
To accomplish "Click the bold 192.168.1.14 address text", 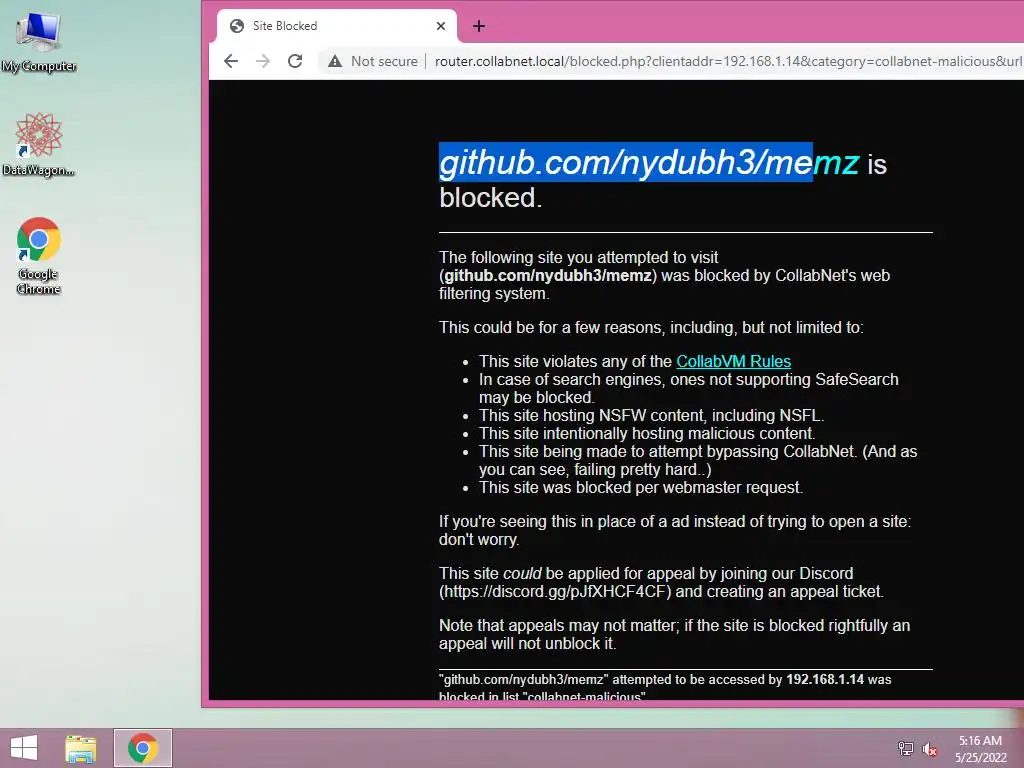I will pos(825,679).
